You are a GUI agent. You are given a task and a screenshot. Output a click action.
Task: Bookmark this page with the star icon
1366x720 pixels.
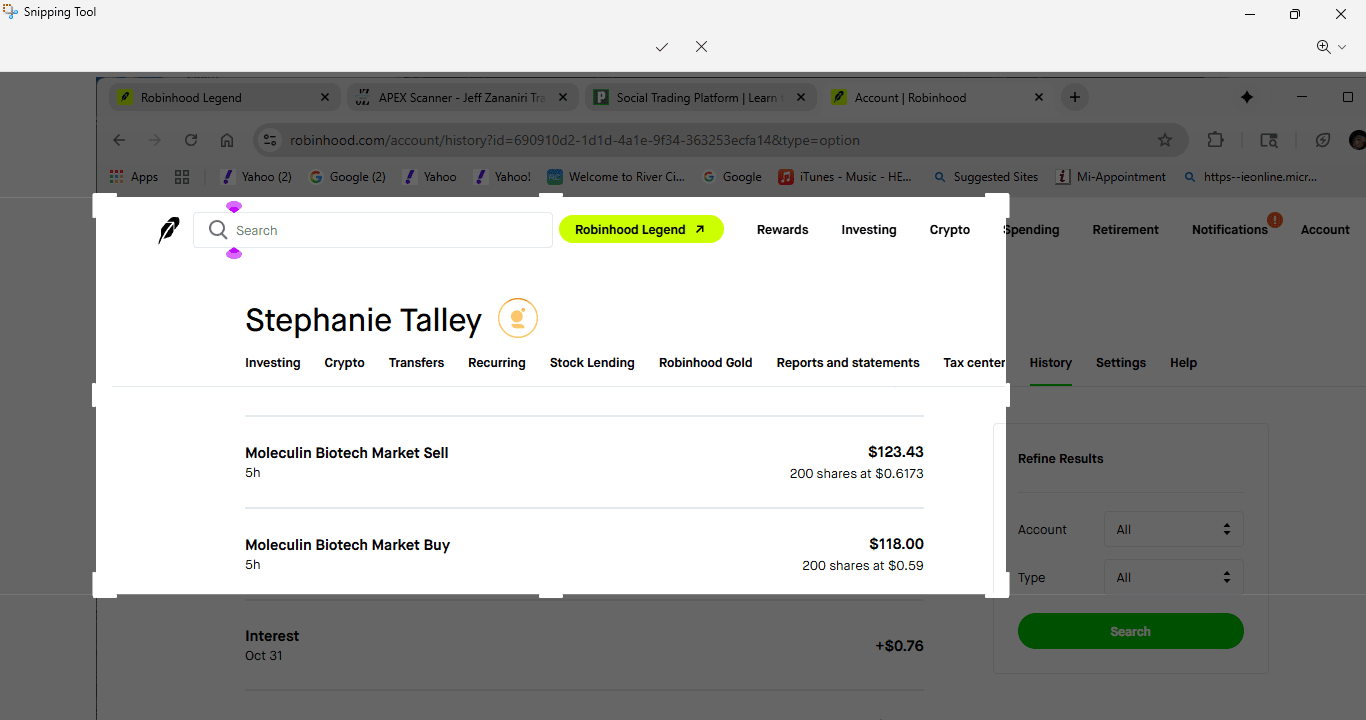[1165, 141]
